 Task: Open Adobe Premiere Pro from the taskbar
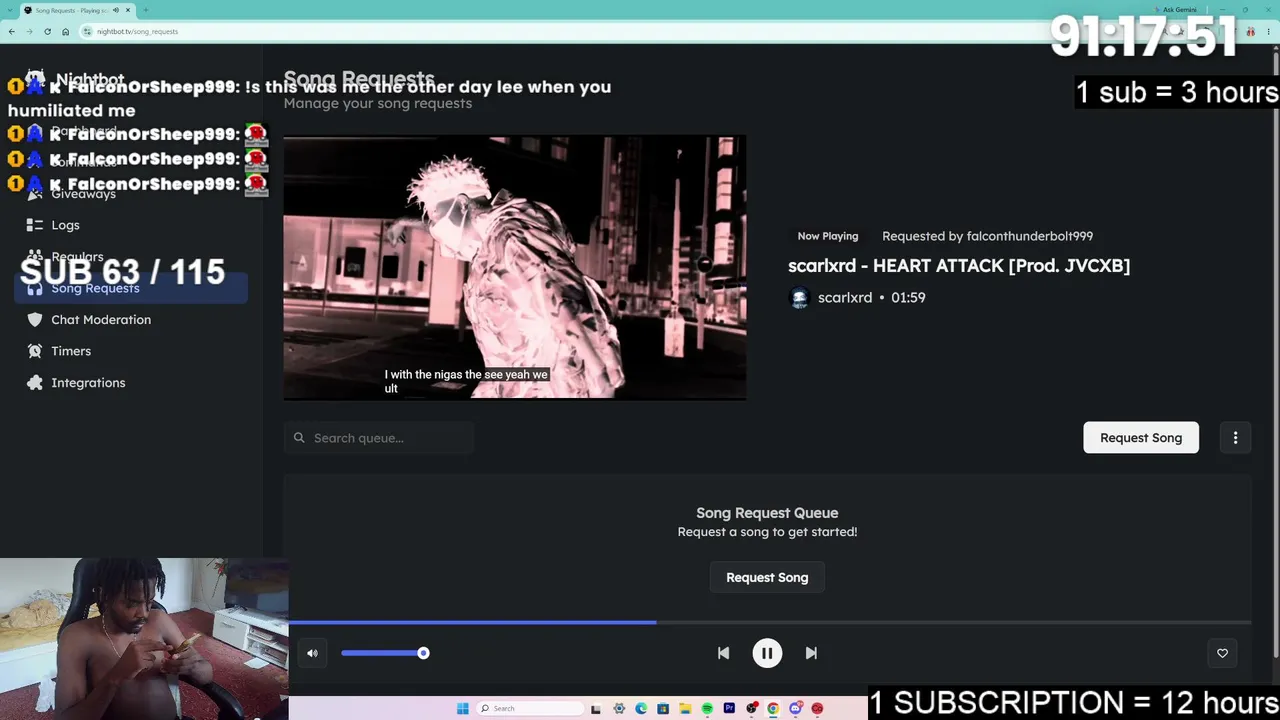point(729,709)
